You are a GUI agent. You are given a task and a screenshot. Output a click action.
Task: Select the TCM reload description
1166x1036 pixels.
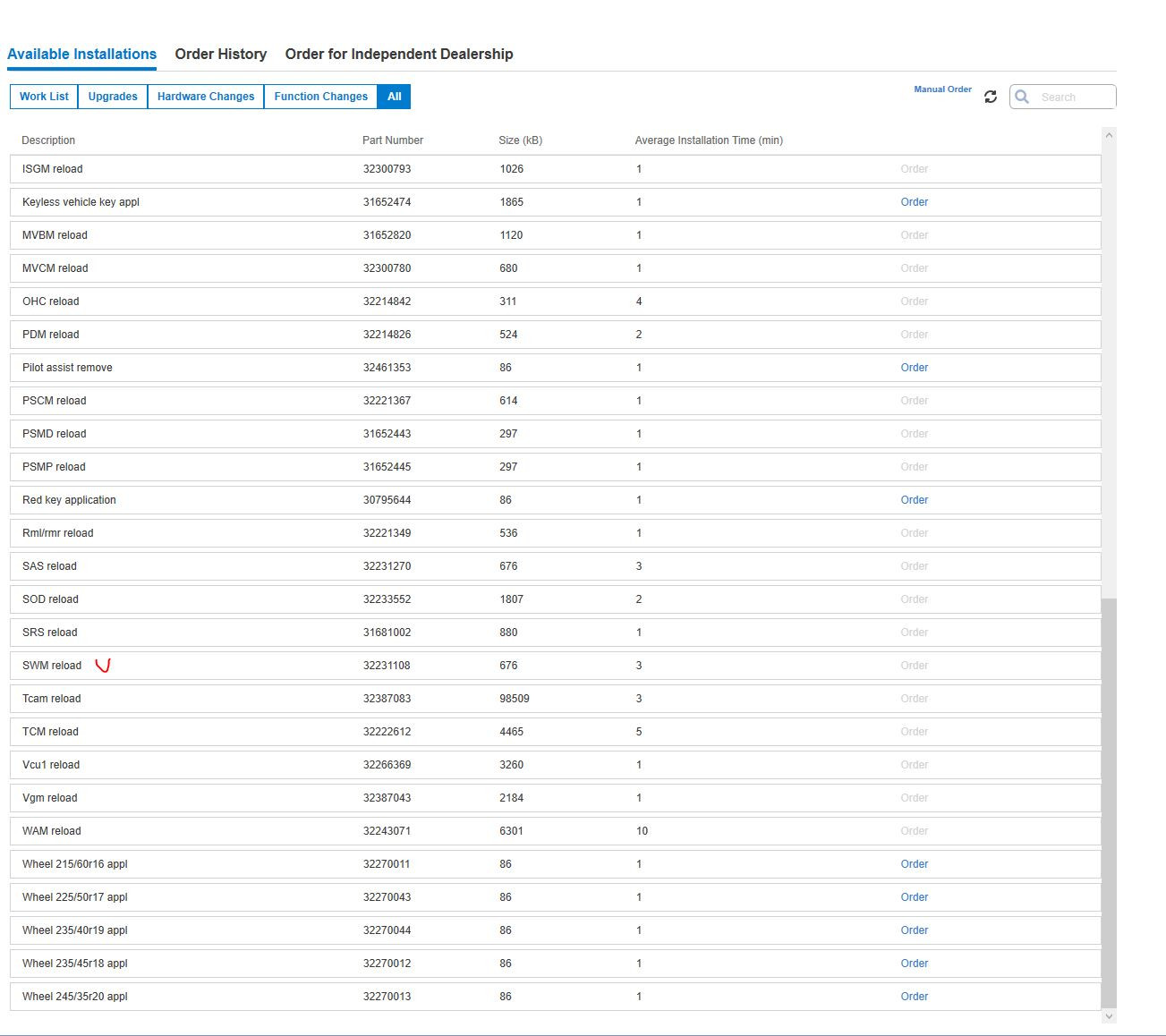pos(50,732)
